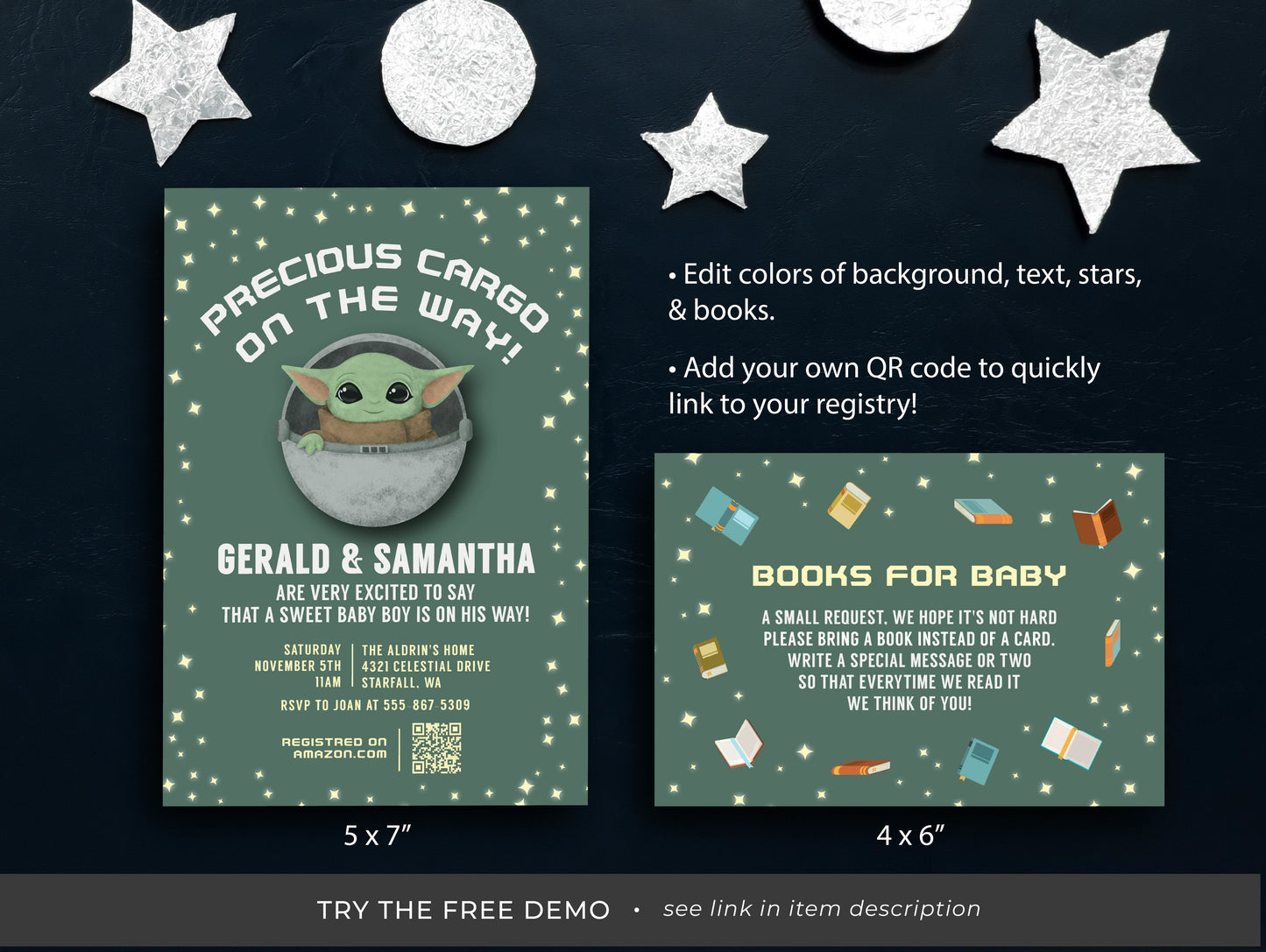This screenshot has width=1266, height=952.
Task: Click the 'Try the Free Demo' text
Action: coord(463,910)
